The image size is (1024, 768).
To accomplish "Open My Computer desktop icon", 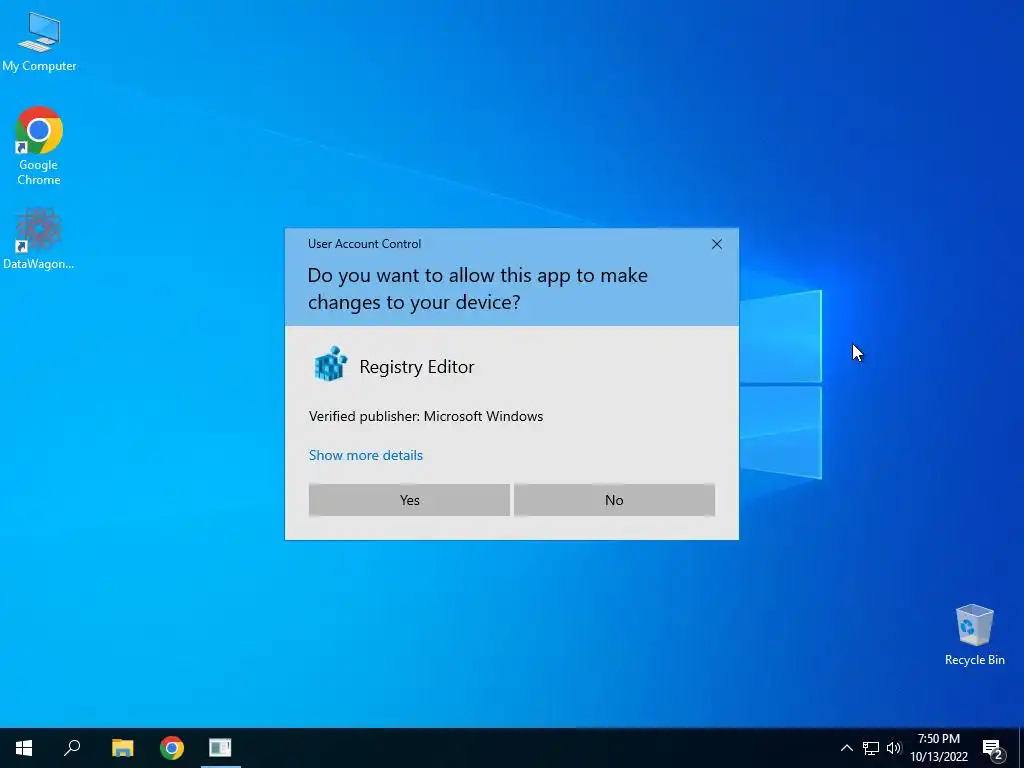I will tap(39, 42).
